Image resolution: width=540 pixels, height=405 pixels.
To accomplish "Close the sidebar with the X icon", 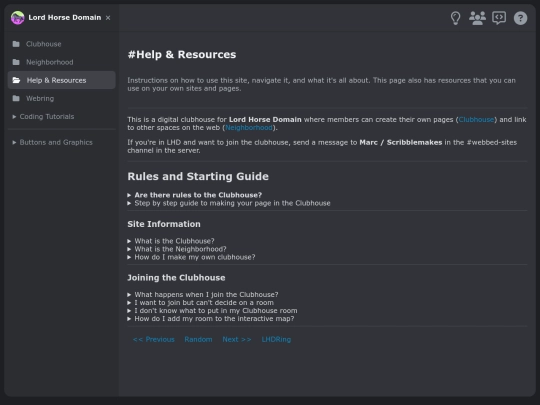I will [x=108, y=18].
